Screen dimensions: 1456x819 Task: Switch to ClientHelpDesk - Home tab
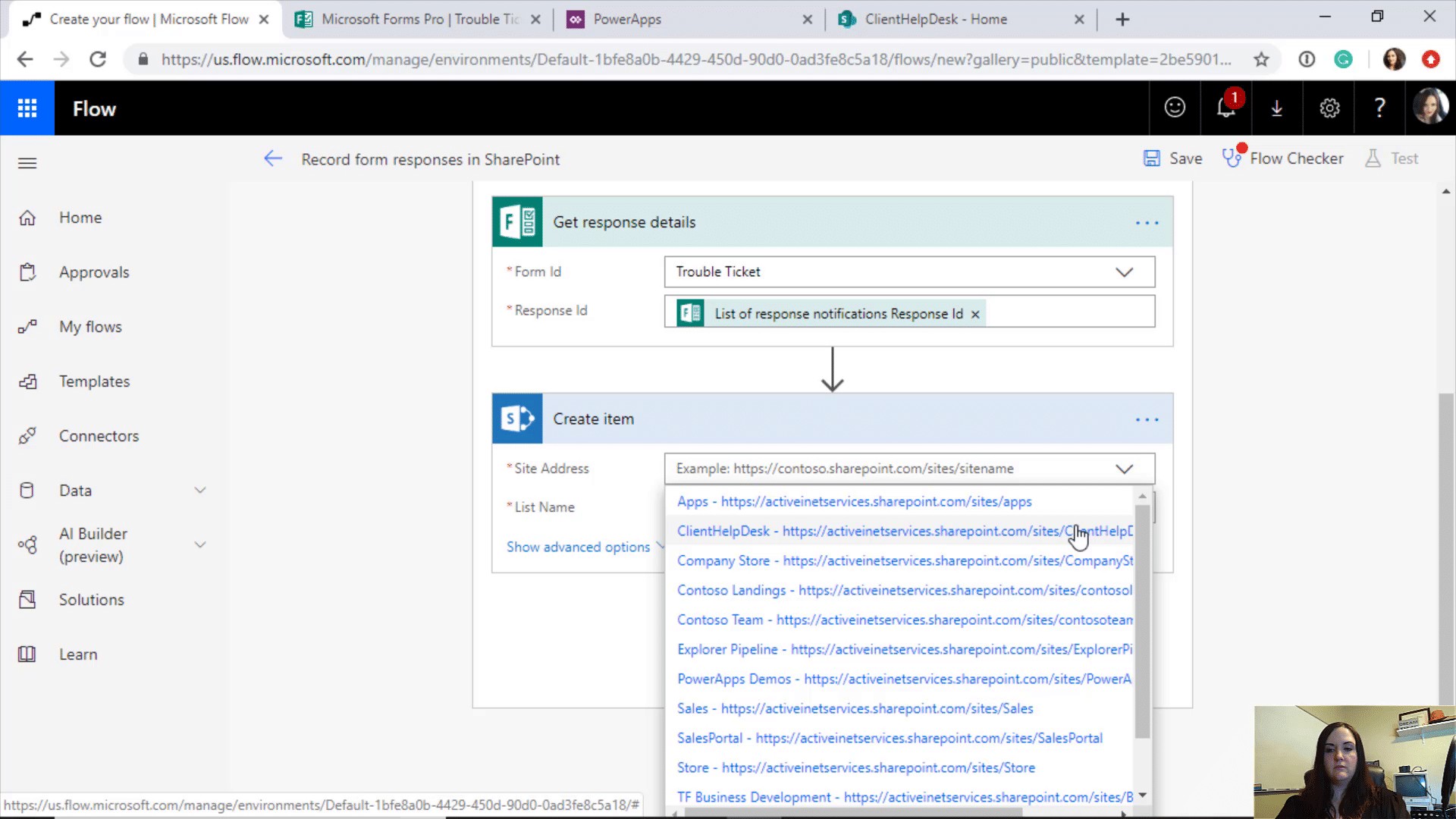click(962, 20)
